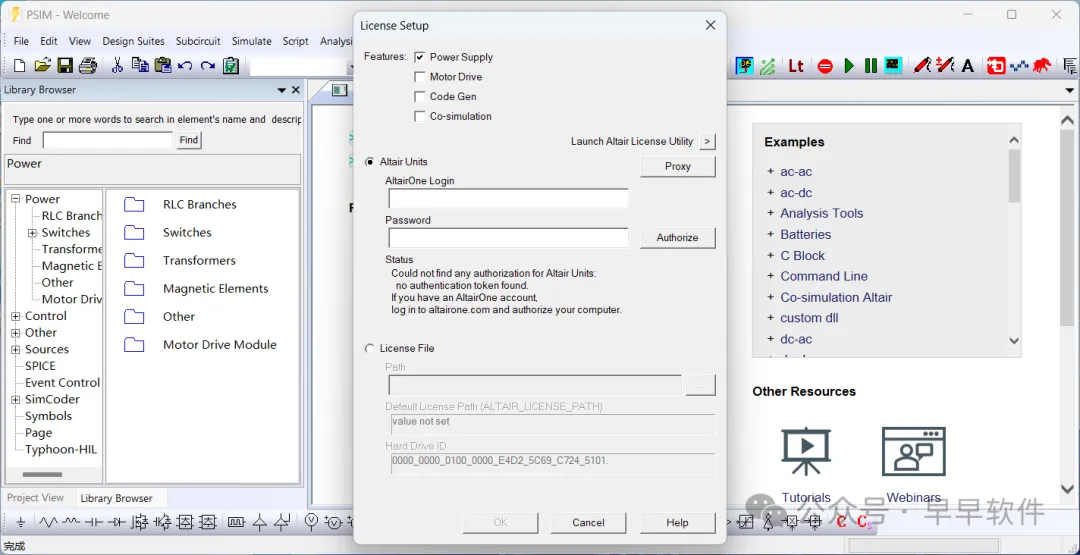Open a file using the folder icon
The height and width of the screenshot is (555, 1080).
[x=42, y=65]
